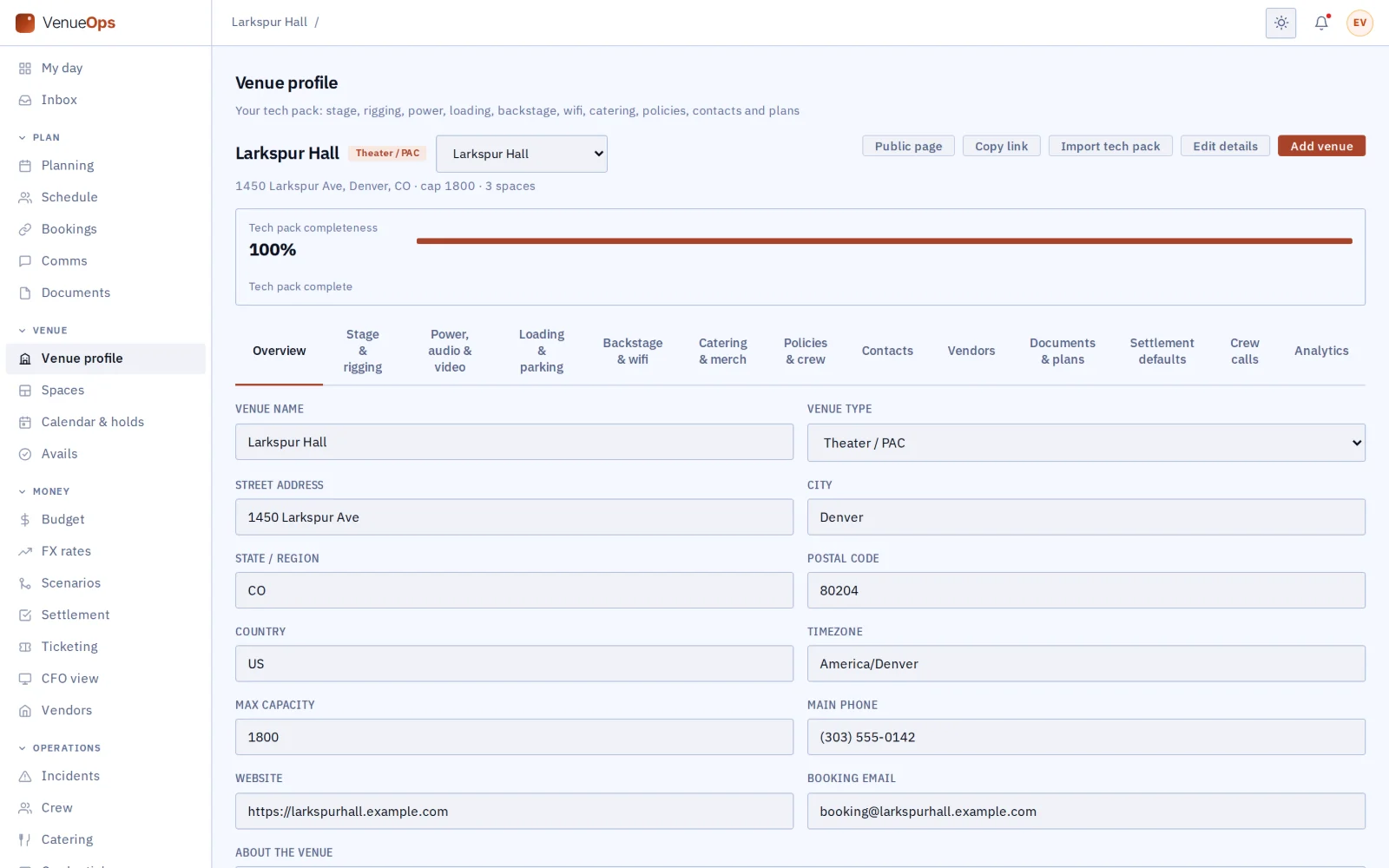Open Calendar & holds sidebar icon
1389x868 pixels.
pyautogui.click(x=25, y=422)
